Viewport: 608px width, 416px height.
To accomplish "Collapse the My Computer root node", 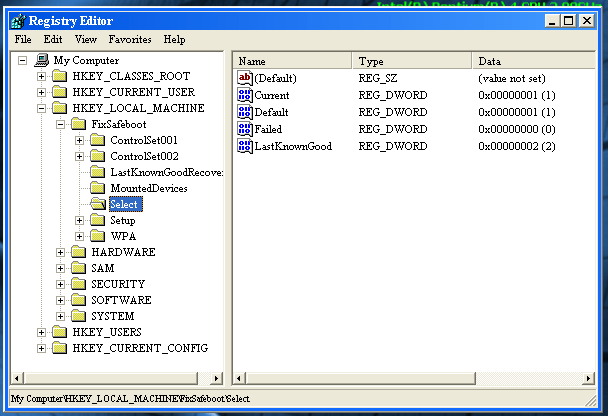I will pos(22,60).
